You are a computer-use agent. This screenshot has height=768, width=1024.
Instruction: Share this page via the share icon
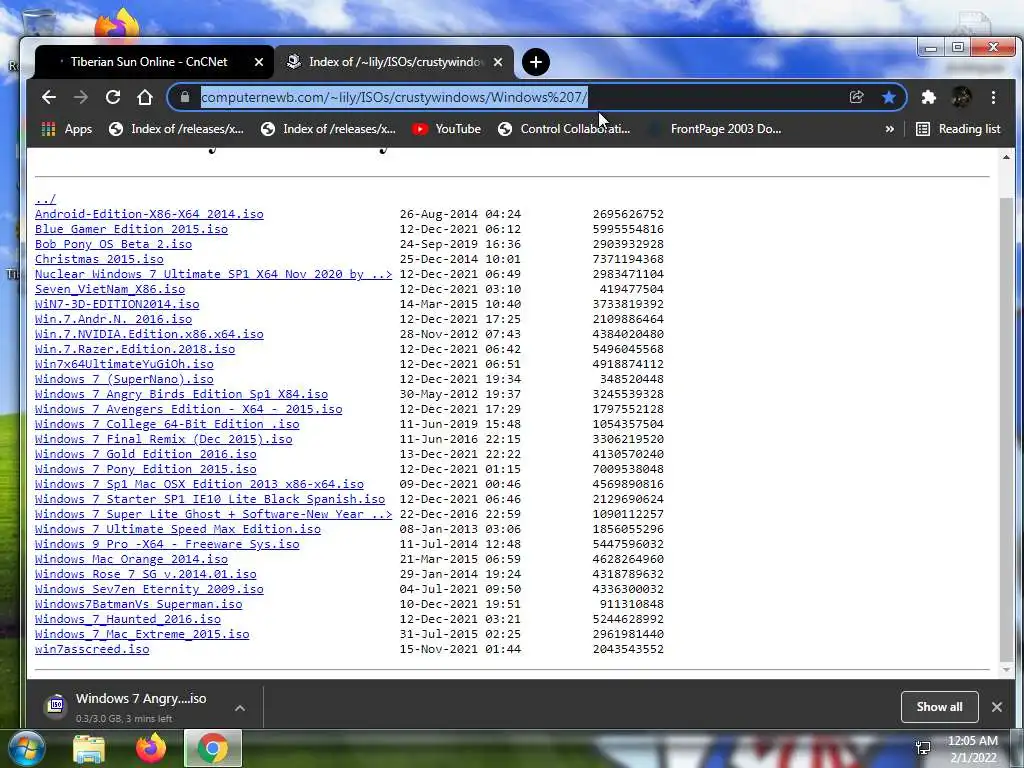pyautogui.click(x=856, y=97)
